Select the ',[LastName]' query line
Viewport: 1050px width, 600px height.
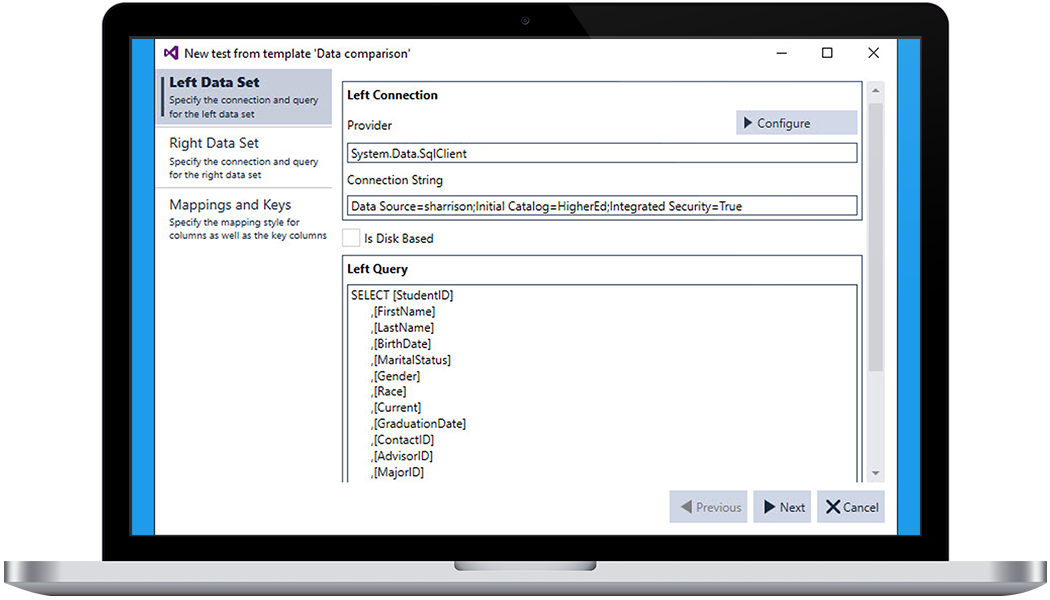tap(402, 327)
